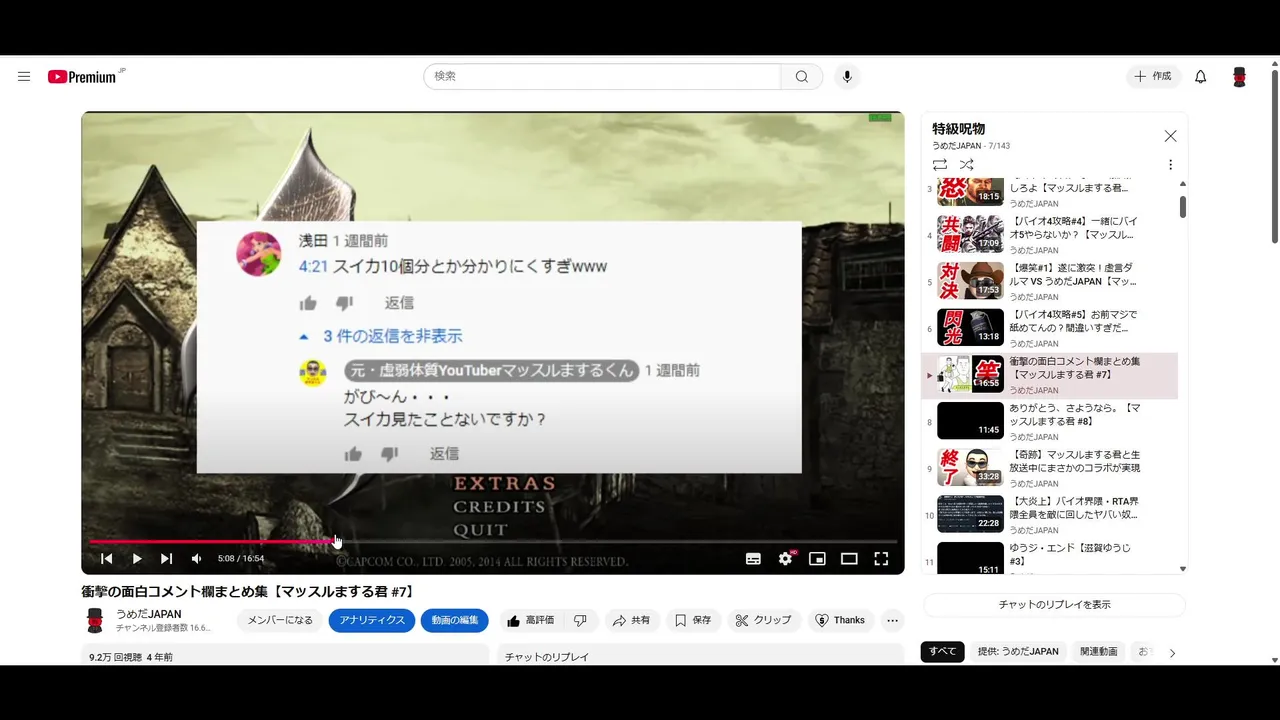Open アナリティクス analytics button
This screenshot has width=1280, height=720.
[x=372, y=620]
